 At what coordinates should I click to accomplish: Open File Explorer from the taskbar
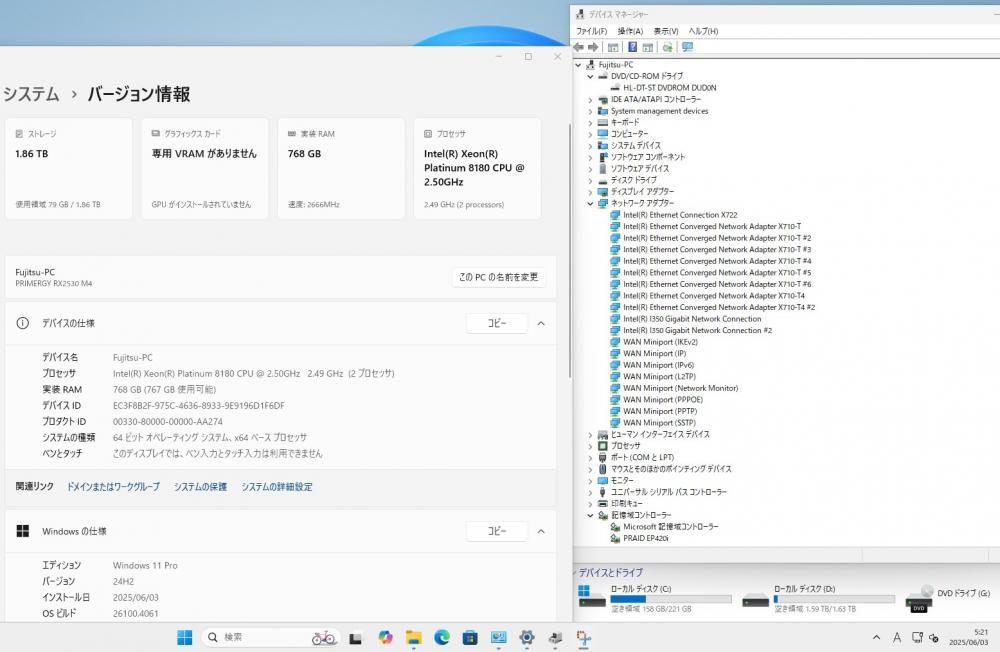(x=413, y=637)
